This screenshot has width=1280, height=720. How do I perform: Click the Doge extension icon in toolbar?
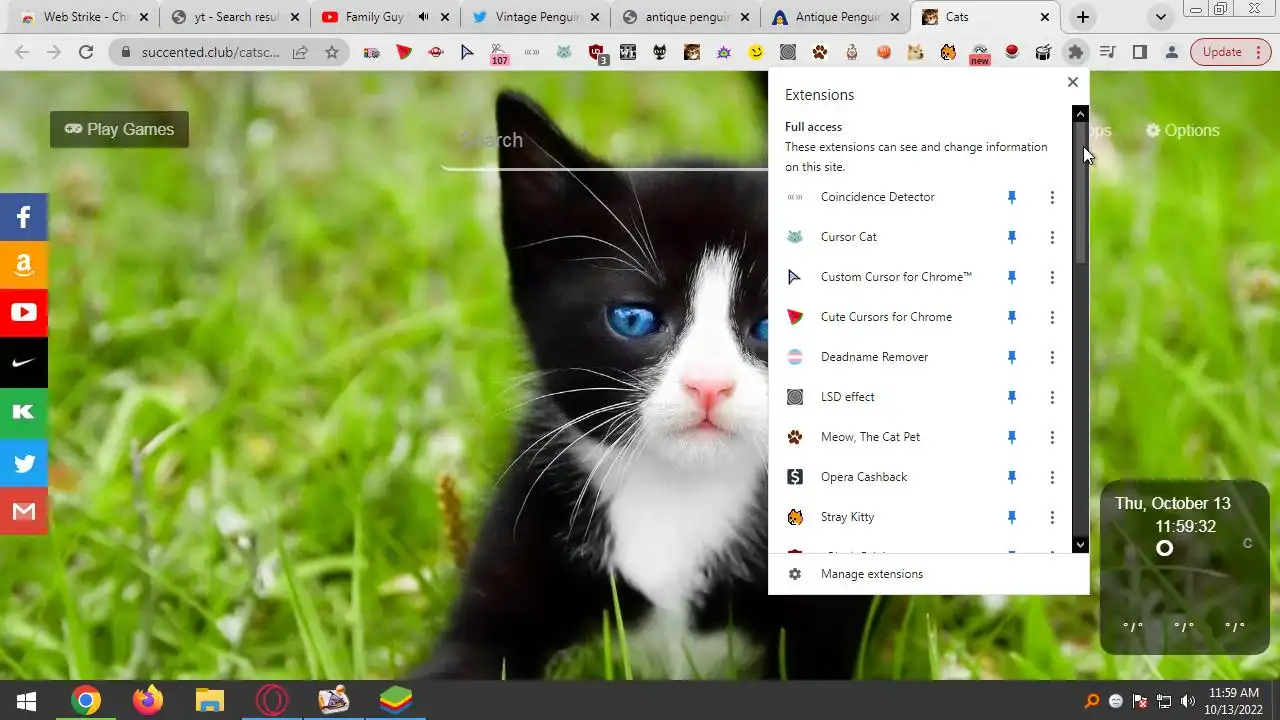tap(915, 52)
